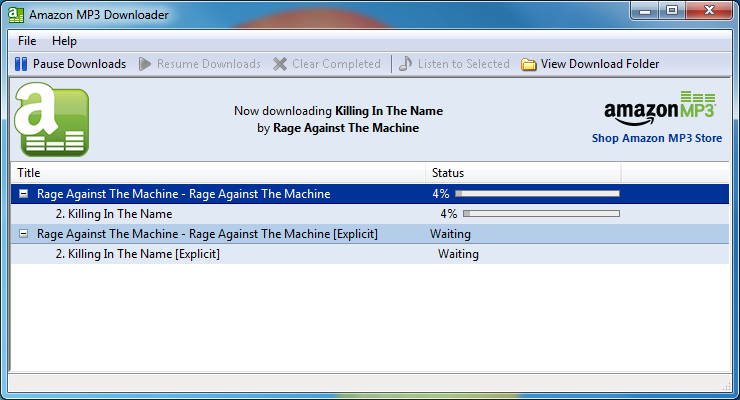The height and width of the screenshot is (400, 740).
Task: Click the Resume Downloads label
Action: click(x=209, y=64)
